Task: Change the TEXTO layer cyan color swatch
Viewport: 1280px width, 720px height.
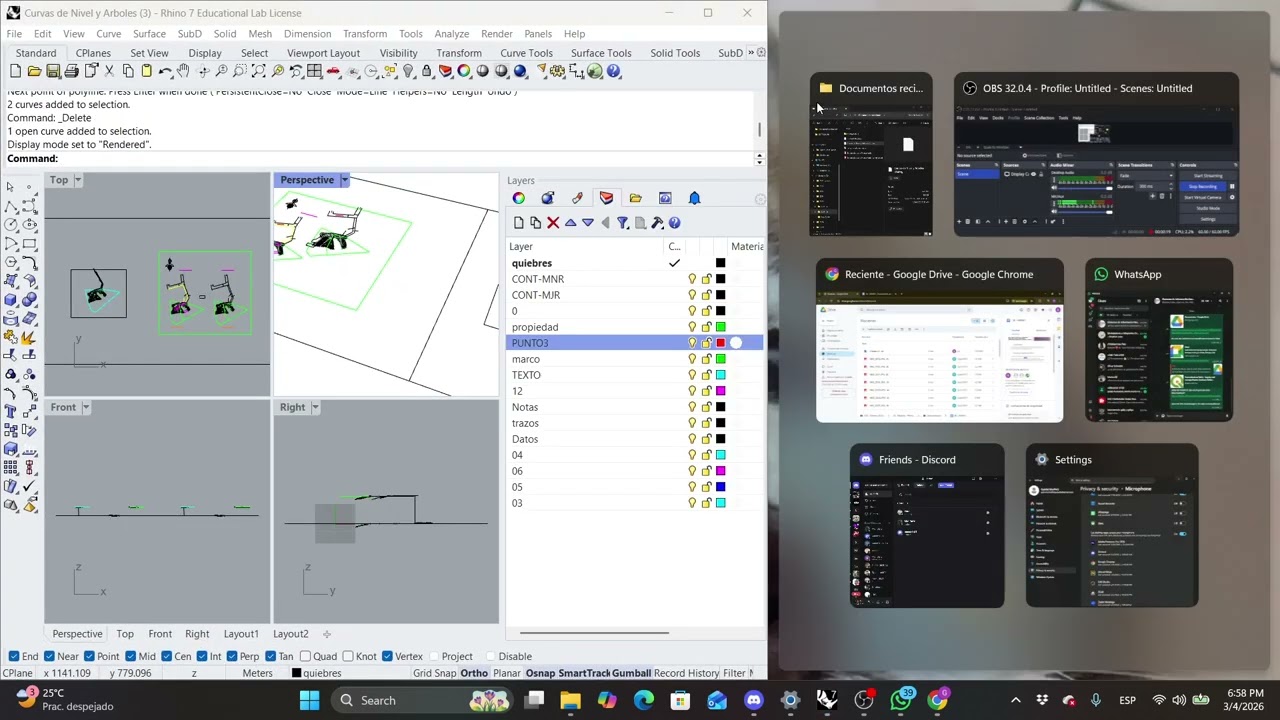Action: point(720,375)
